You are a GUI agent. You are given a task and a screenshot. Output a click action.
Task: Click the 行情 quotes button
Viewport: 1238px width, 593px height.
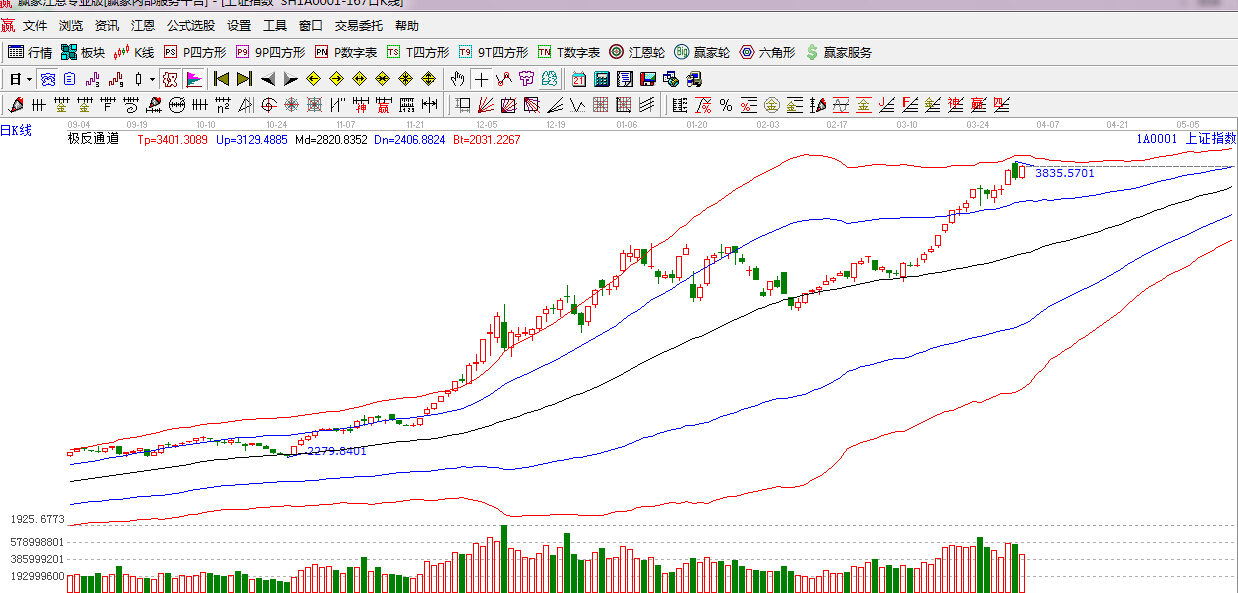point(30,52)
